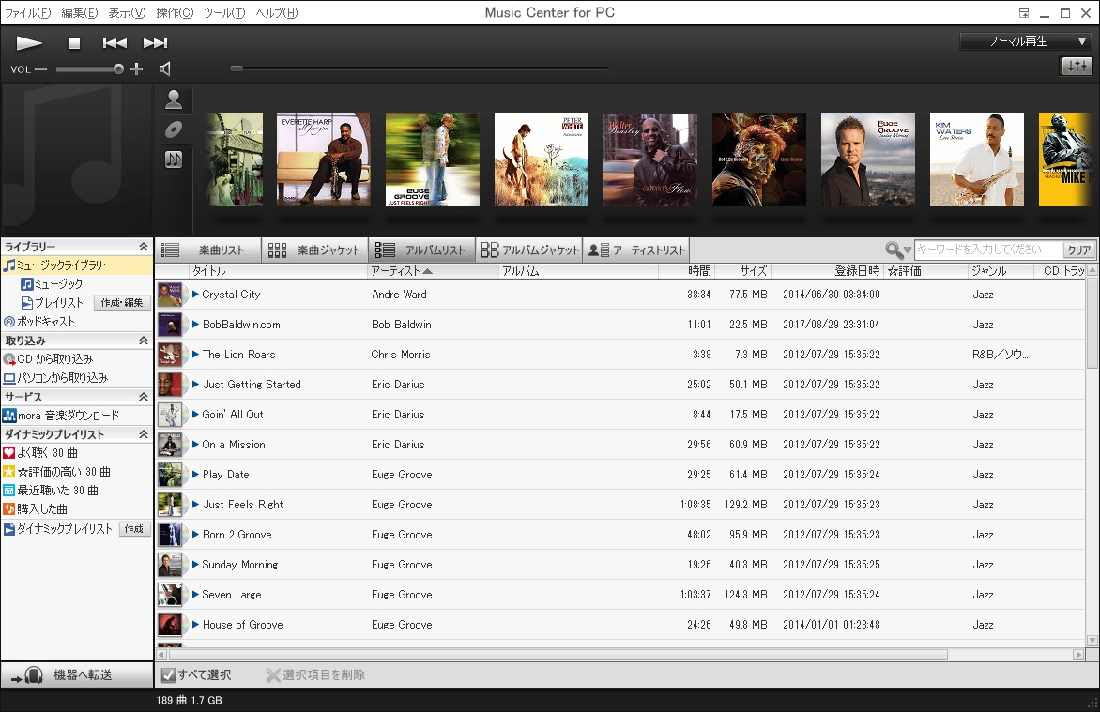Click the dynamic playlist 作成 button

tap(134, 528)
